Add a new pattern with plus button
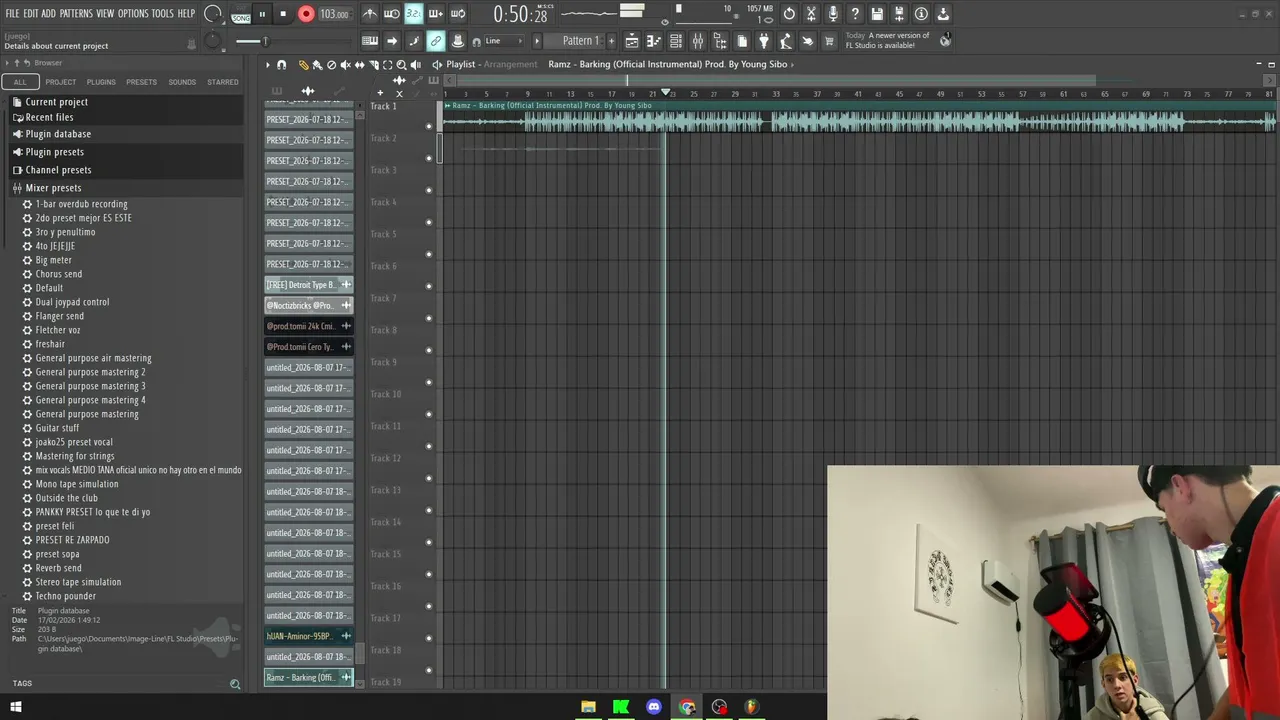Screen dimensions: 1280x720 (612, 41)
